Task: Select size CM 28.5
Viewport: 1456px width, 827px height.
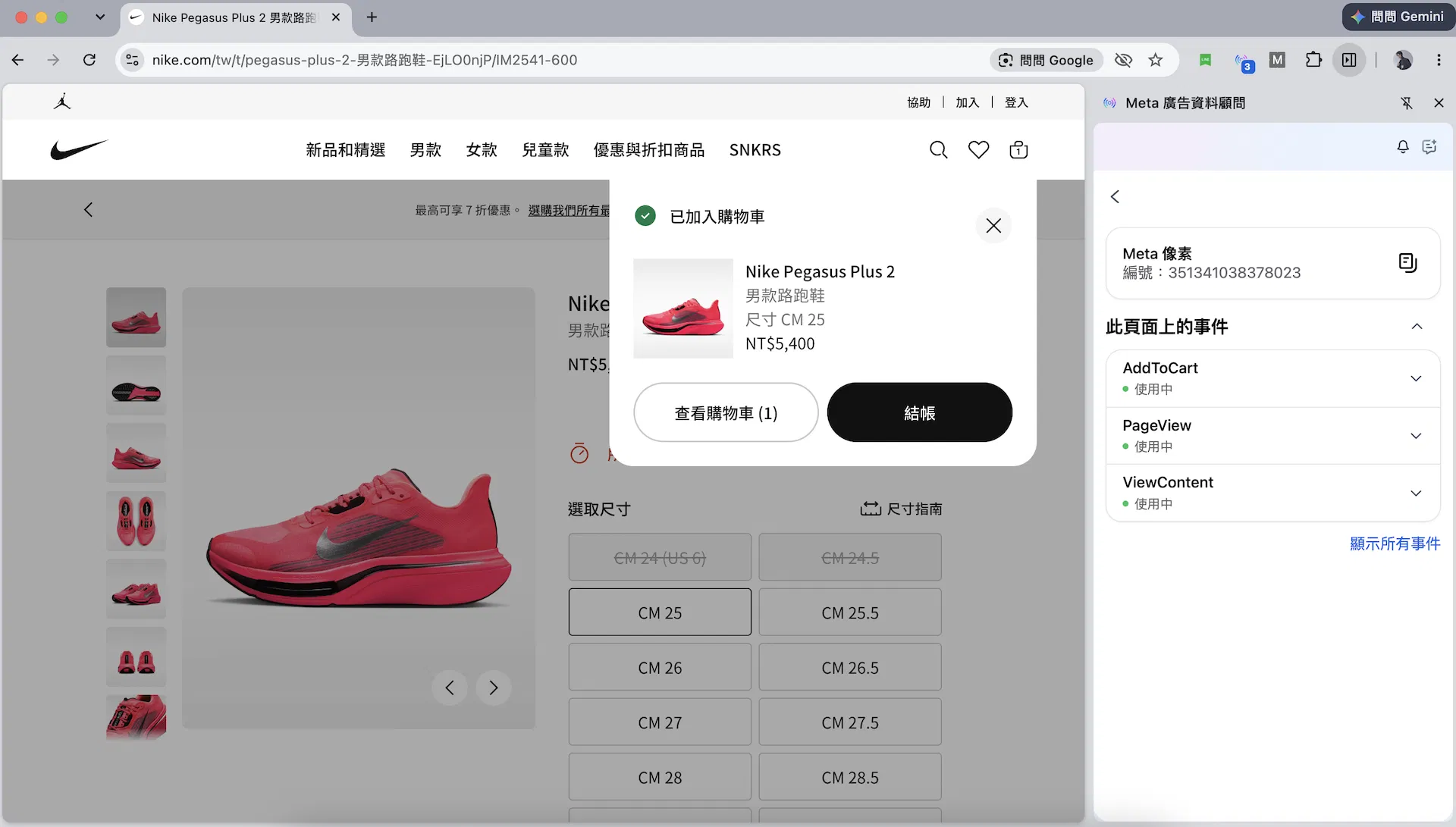Action: pyautogui.click(x=850, y=777)
